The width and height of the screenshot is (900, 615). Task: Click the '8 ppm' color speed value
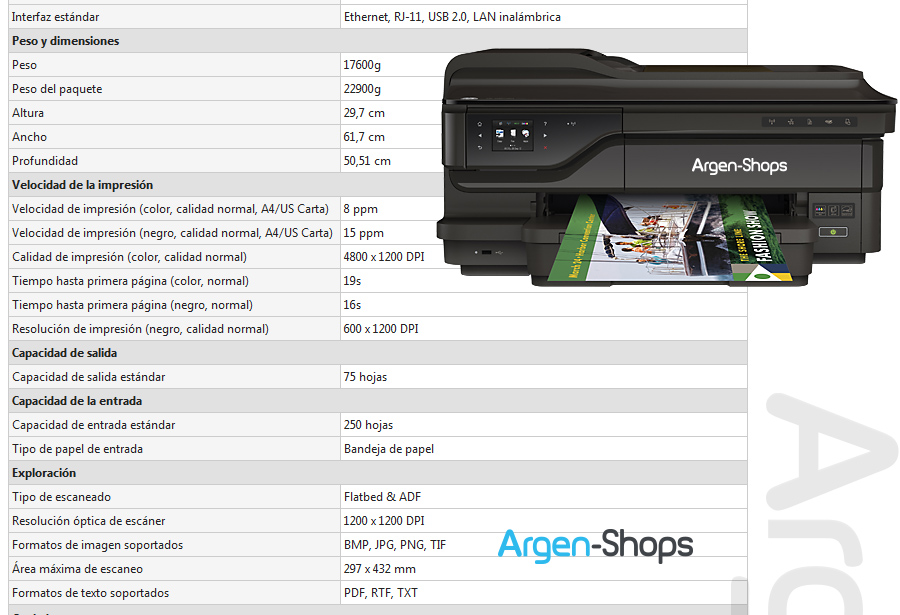[360, 209]
